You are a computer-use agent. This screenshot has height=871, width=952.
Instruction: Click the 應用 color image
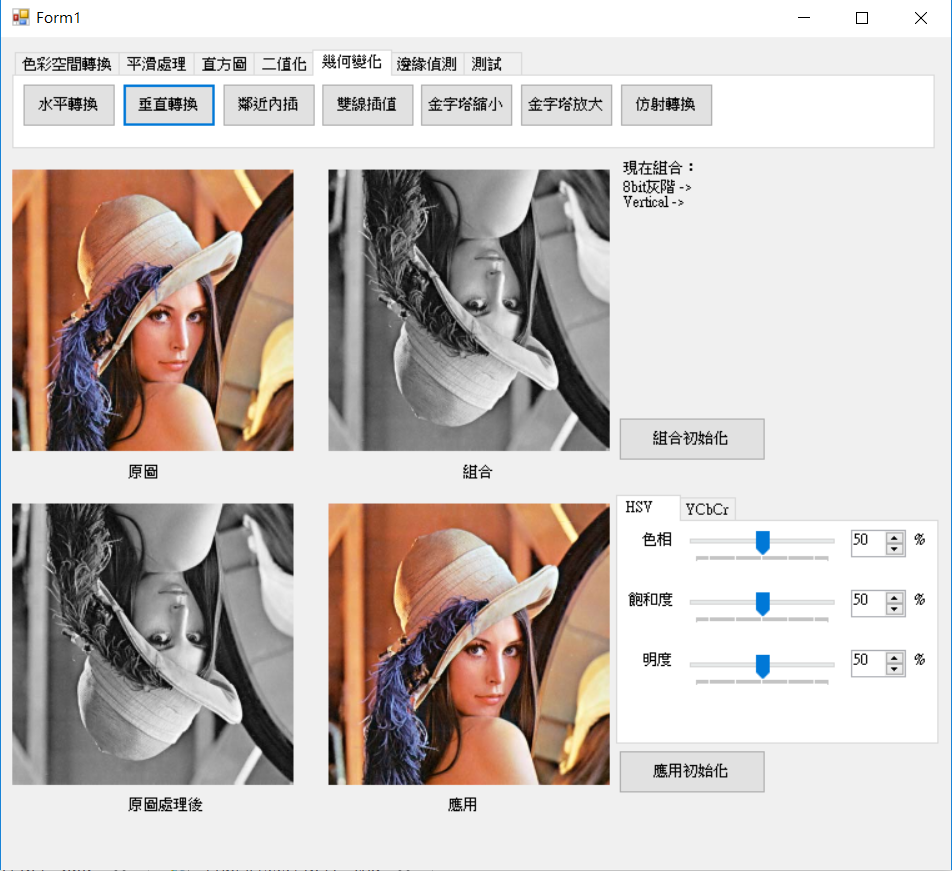click(469, 644)
